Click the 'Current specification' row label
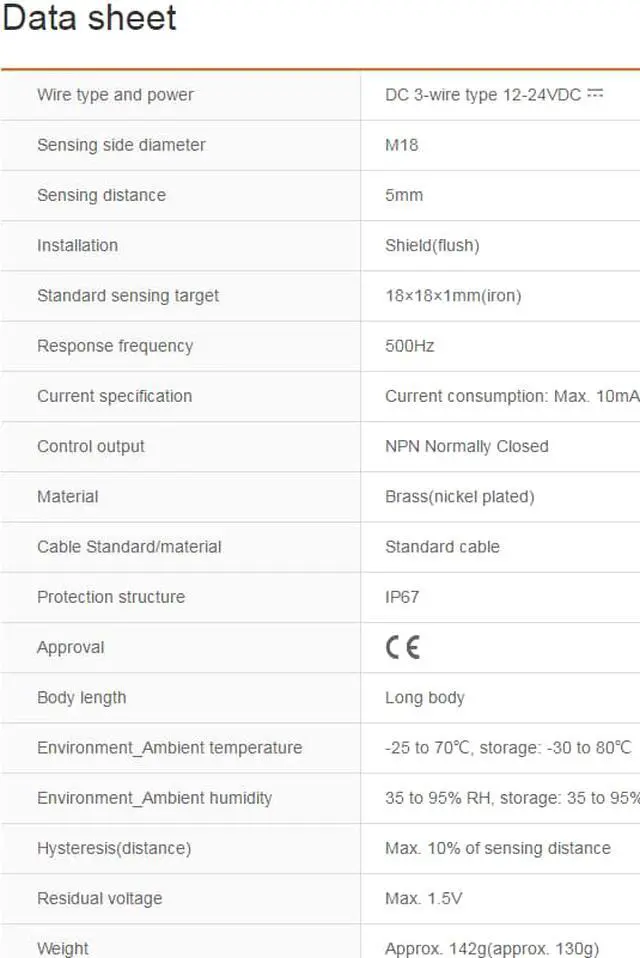Screen dimensions: 640x958 click(114, 396)
